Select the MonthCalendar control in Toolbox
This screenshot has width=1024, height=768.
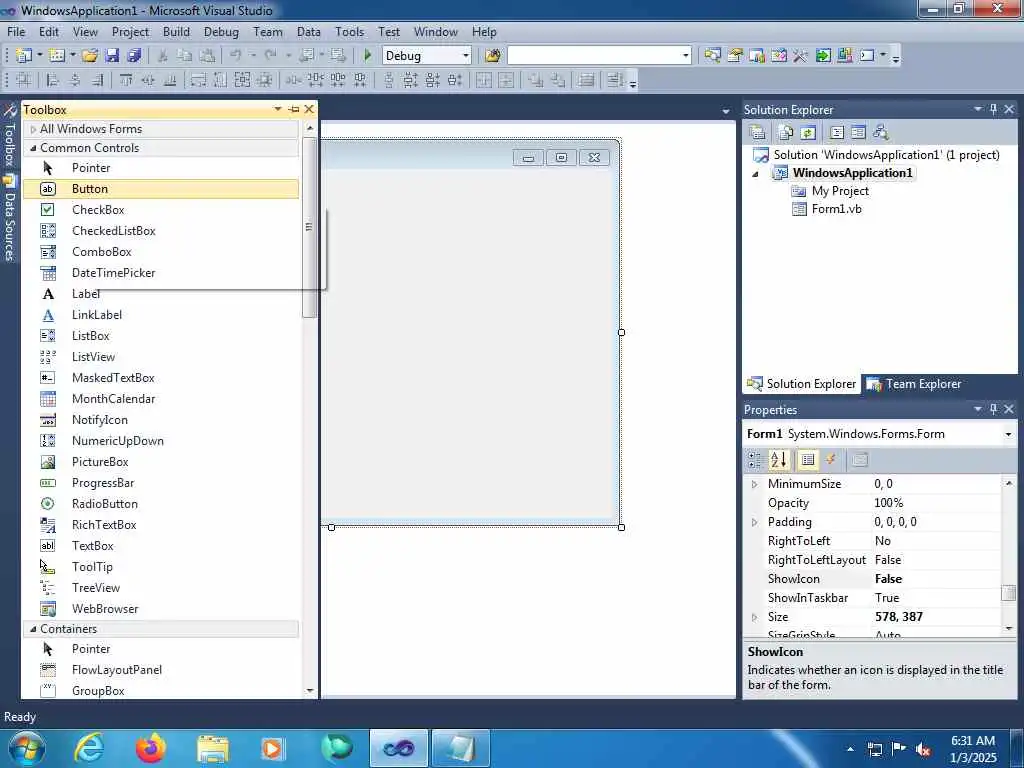tap(161, 398)
